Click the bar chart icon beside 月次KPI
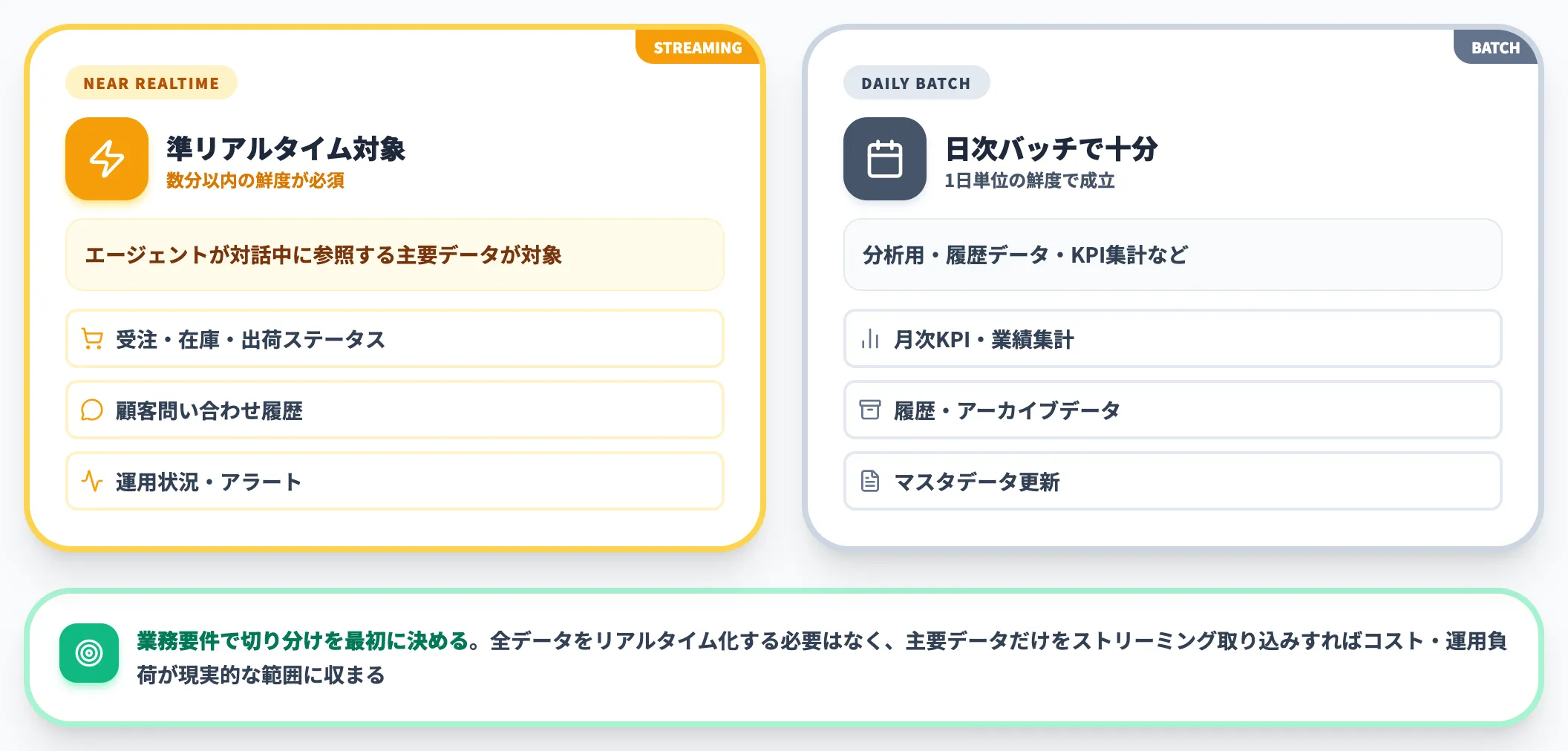 (870, 339)
